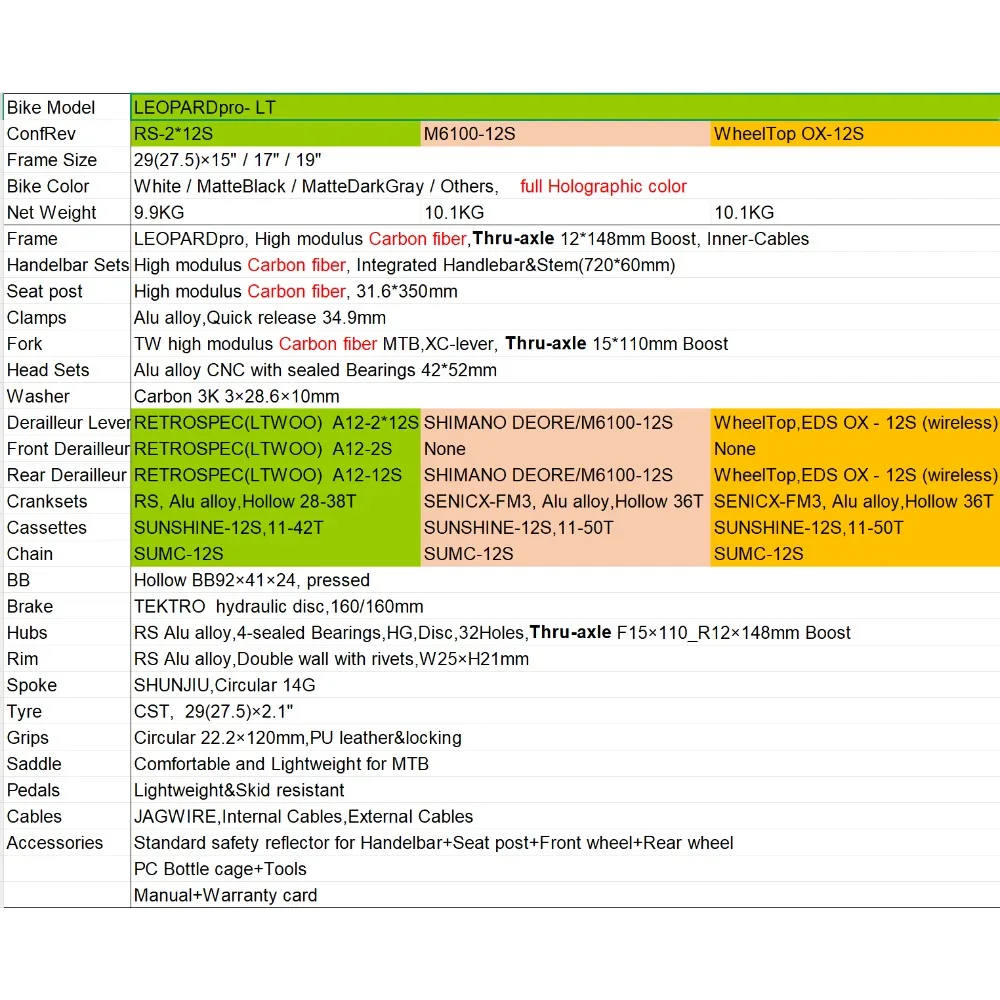
Task: Select WheelTop,EDS OX wireless in Derailleur Lever row
Action: coord(855,423)
